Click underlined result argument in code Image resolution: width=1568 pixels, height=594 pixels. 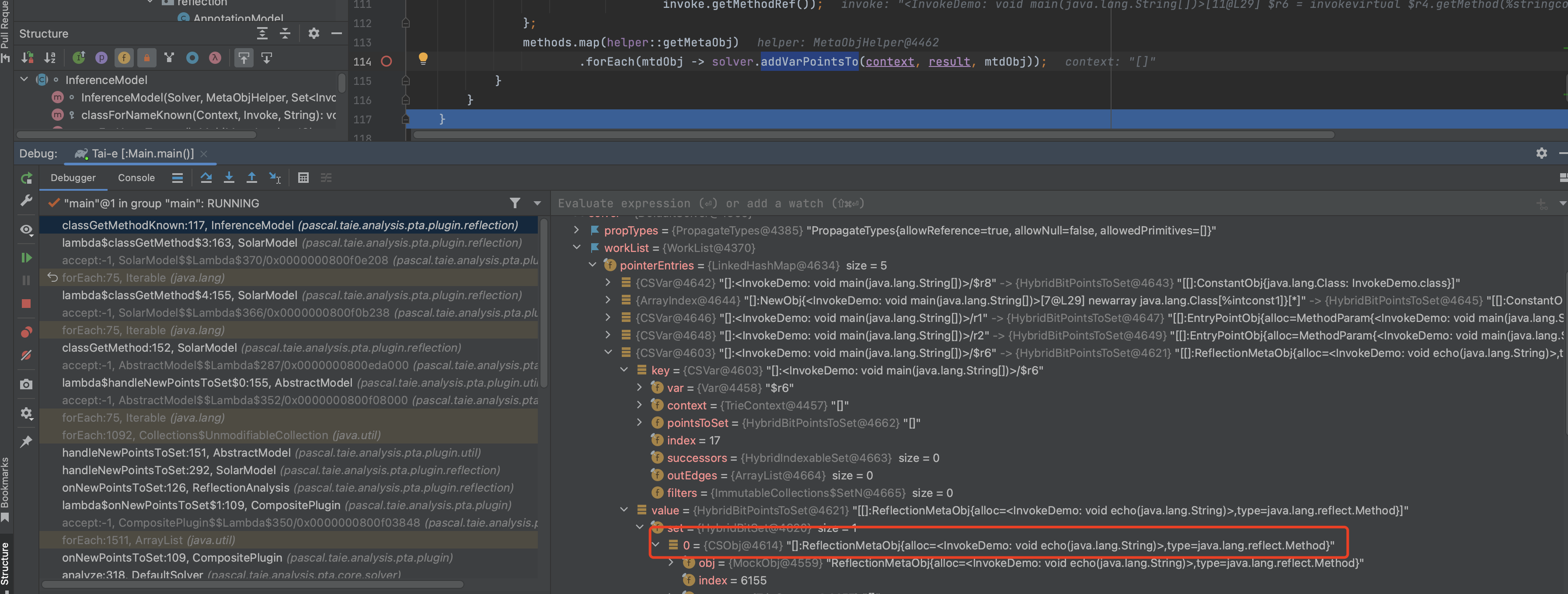click(949, 62)
